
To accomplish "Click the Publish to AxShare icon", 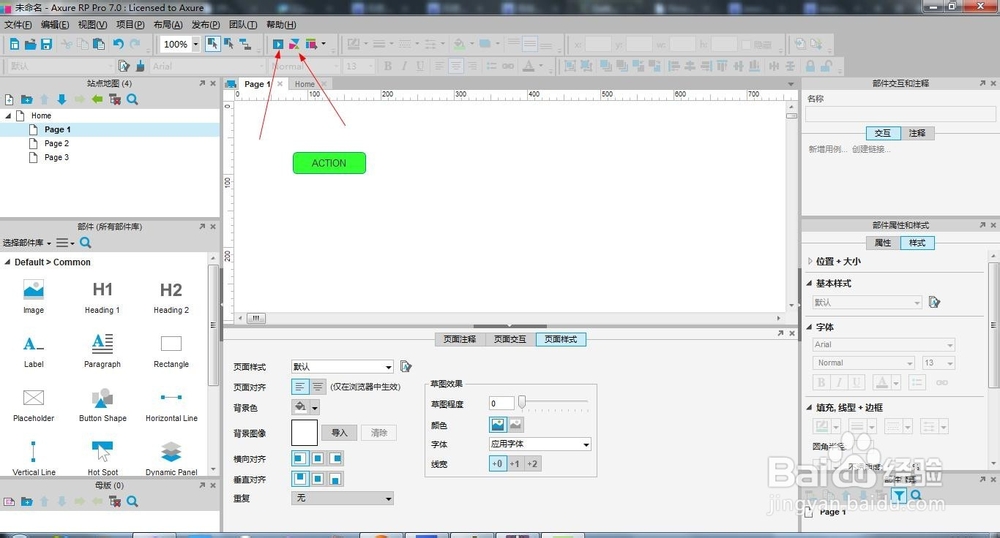I will click(294, 44).
